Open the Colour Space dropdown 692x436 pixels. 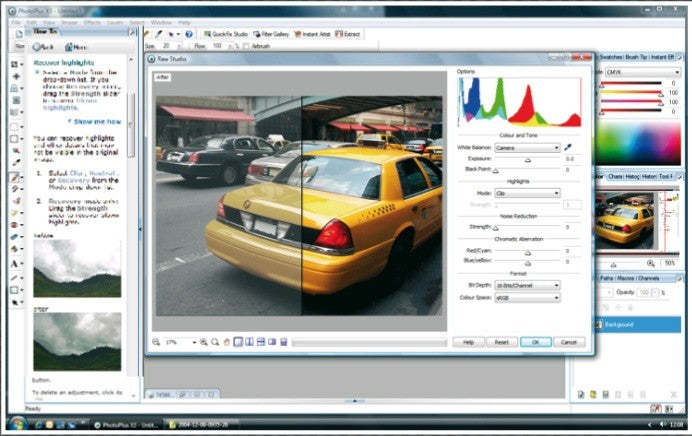[527, 298]
